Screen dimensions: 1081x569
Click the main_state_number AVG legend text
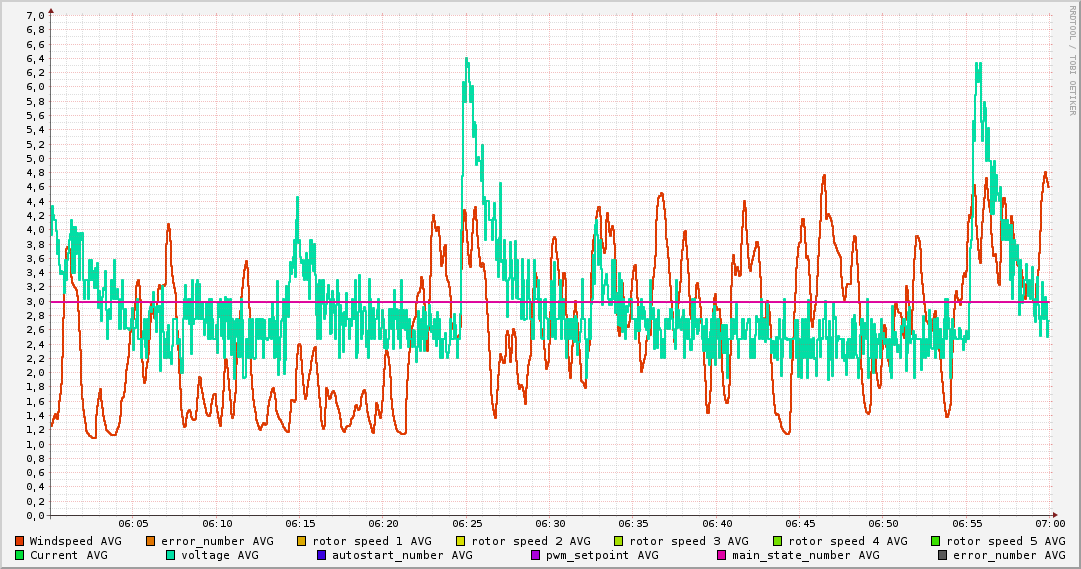pos(805,555)
